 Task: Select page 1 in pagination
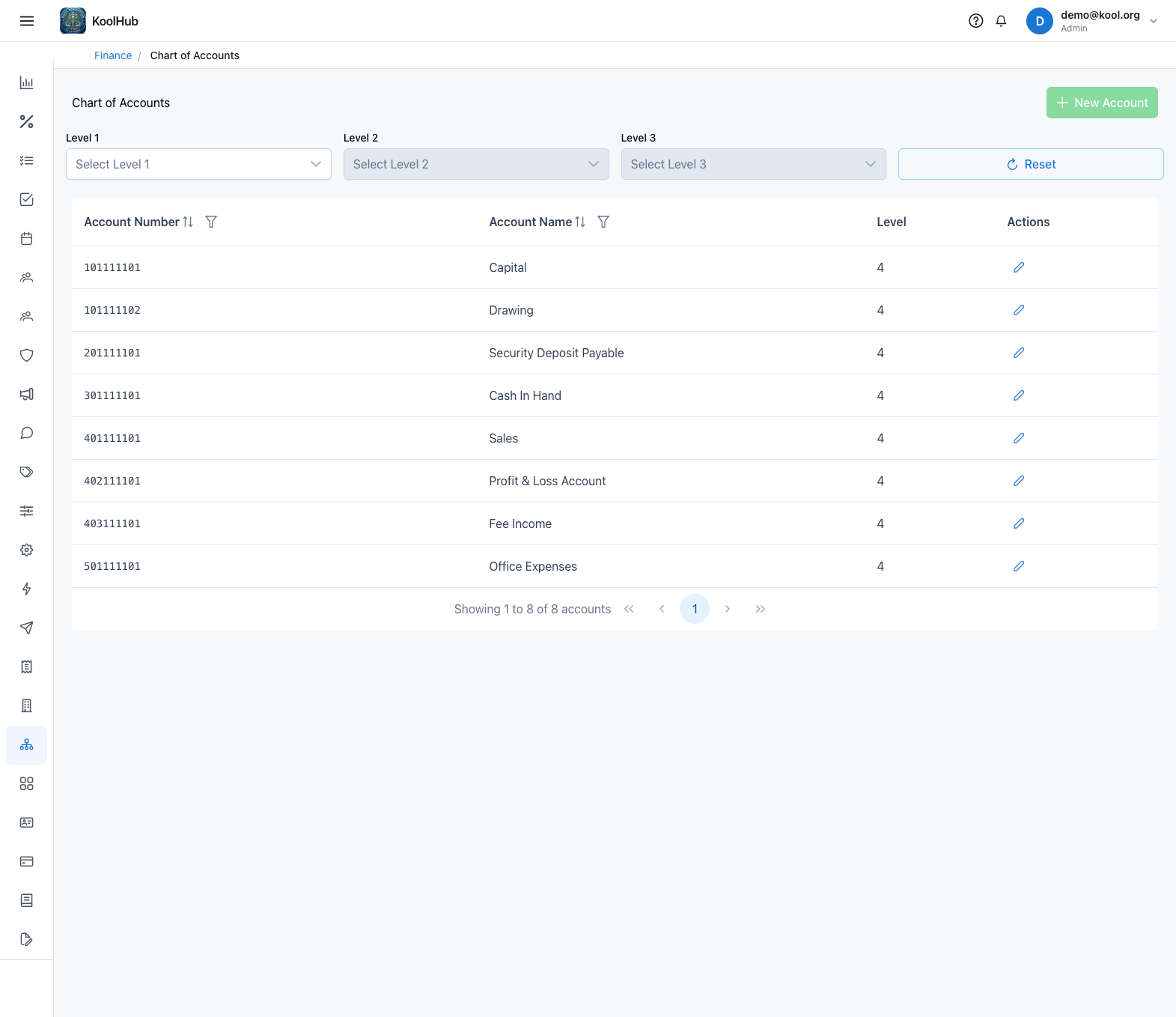[695, 609]
